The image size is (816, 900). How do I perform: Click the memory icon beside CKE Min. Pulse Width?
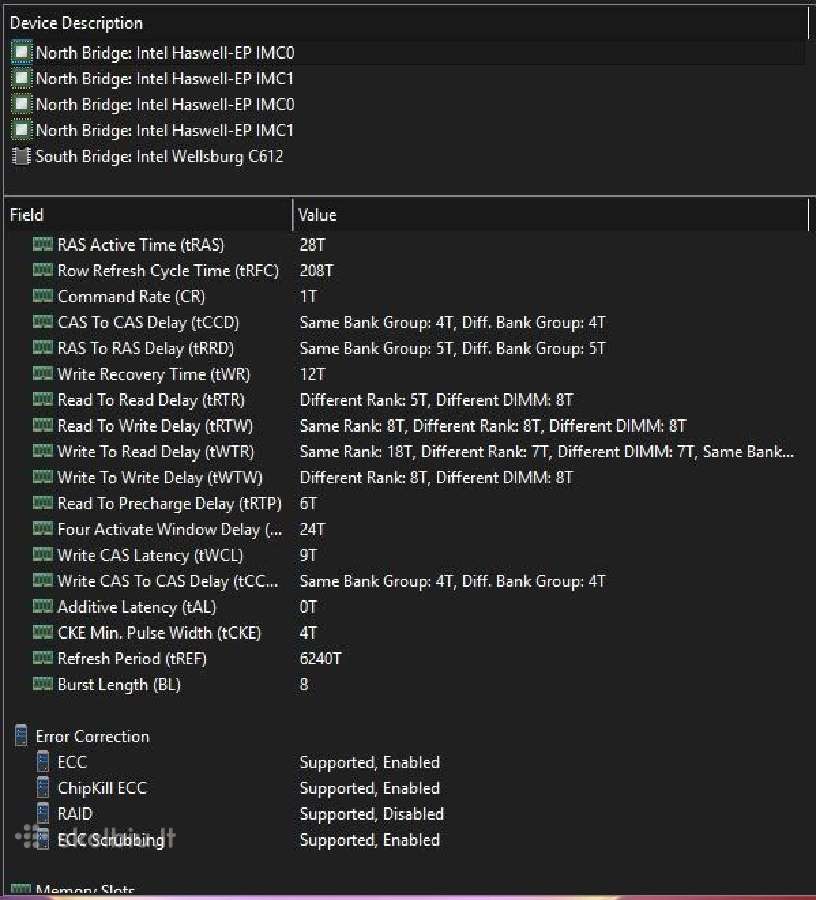(x=42, y=633)
